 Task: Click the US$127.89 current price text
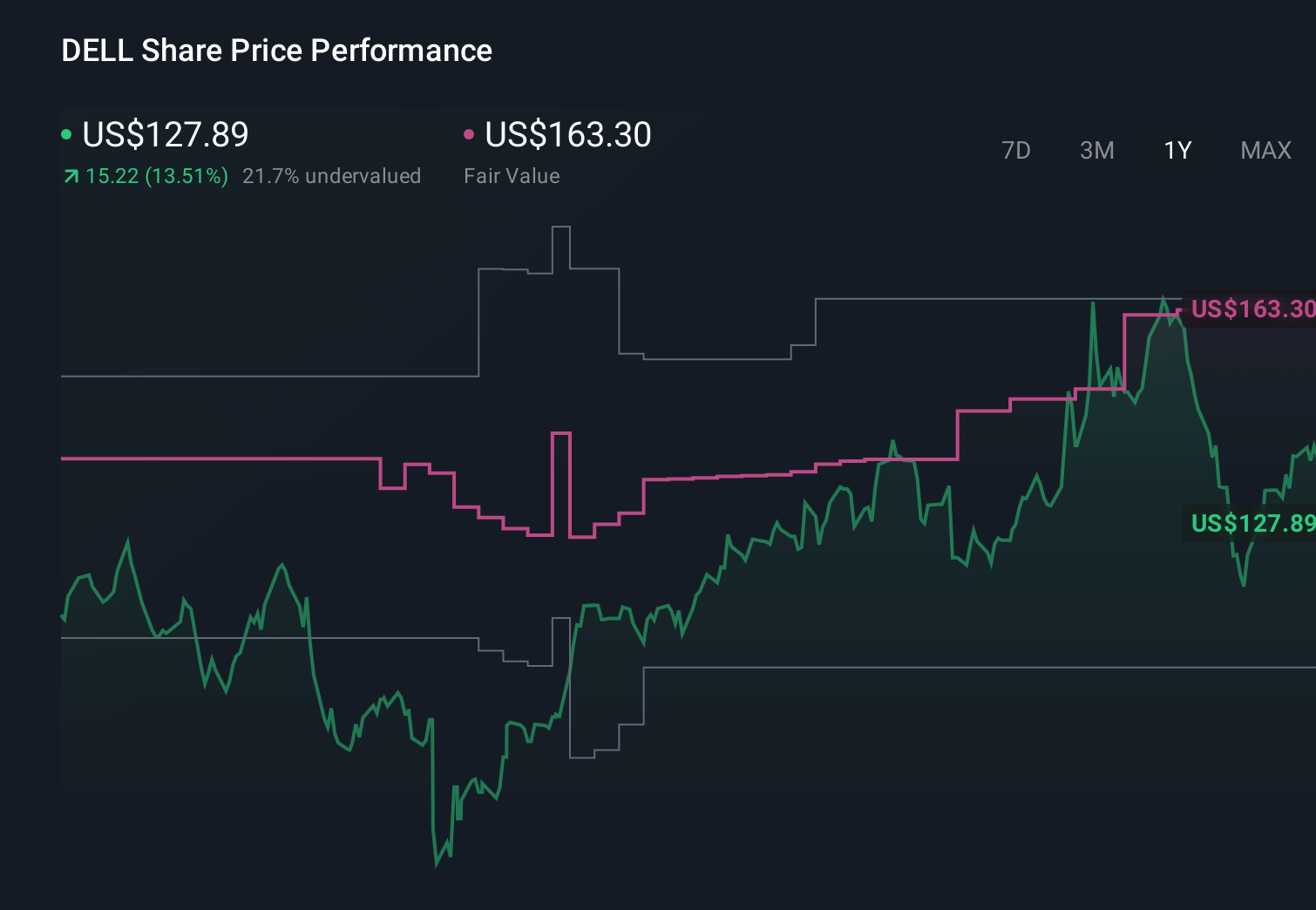click(x=164, y=134)
